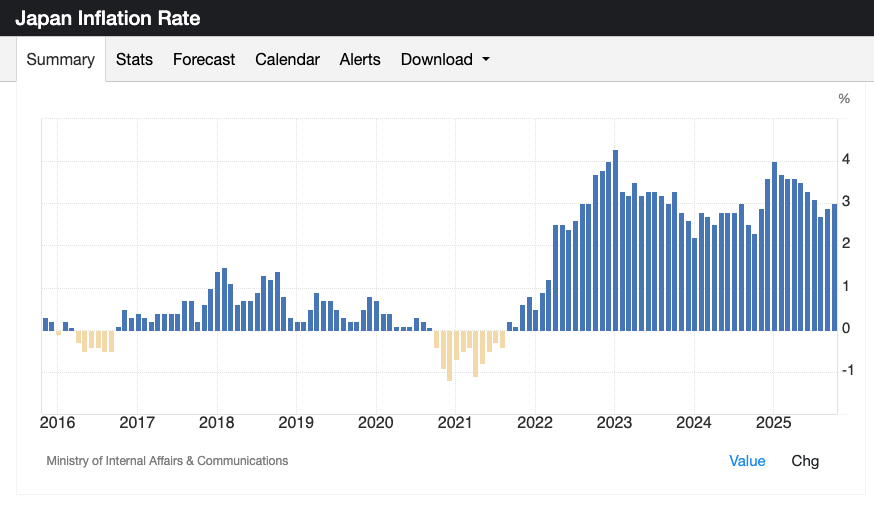Click the 2018 label on the x-axis
This screenshot has height=506, width=874.
pos(216,422)
